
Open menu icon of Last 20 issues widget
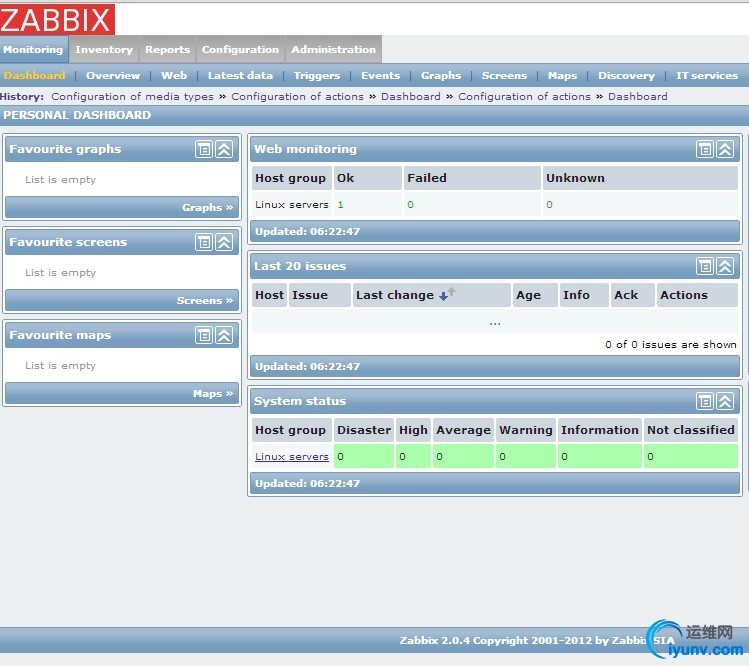coord(705,266)
